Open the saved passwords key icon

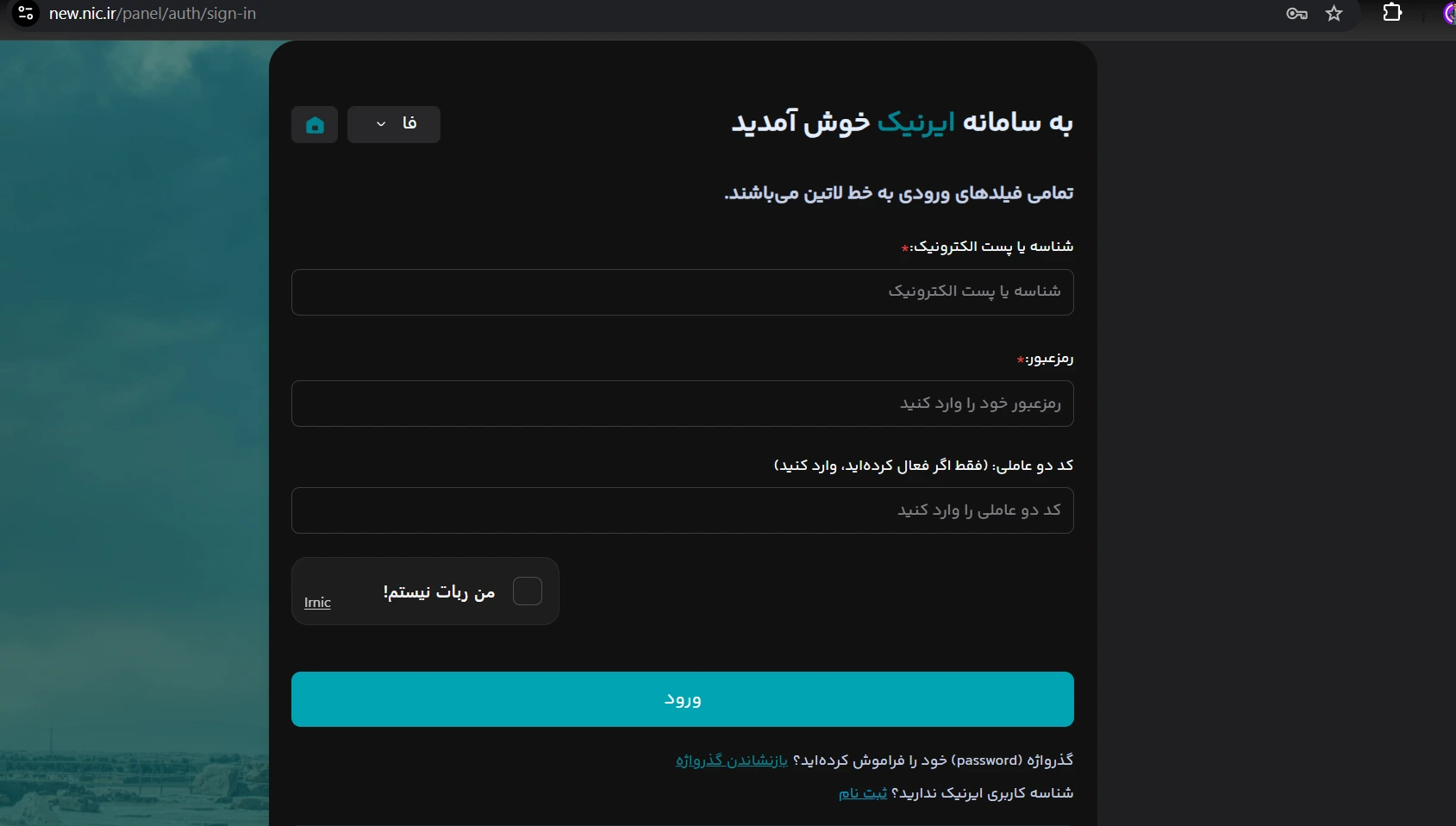tap(1297, 14)
